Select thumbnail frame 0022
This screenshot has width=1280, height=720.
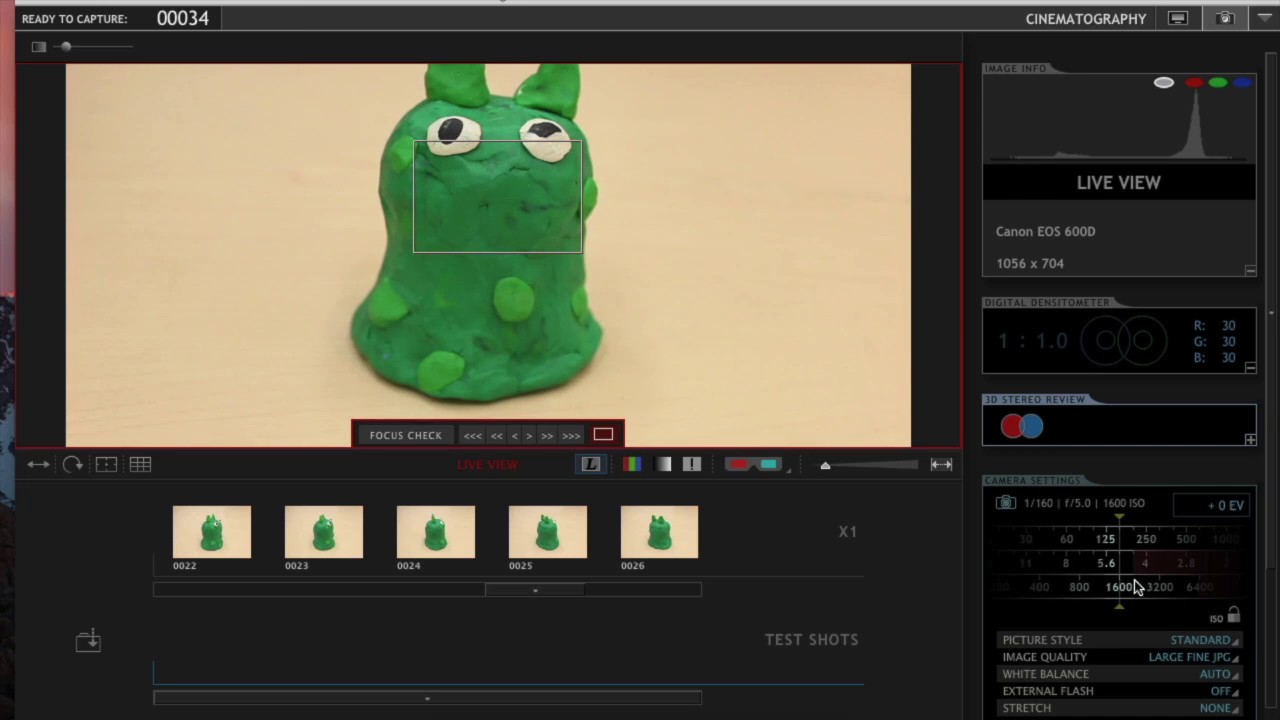pyautogui.click(x=212, y=531)
